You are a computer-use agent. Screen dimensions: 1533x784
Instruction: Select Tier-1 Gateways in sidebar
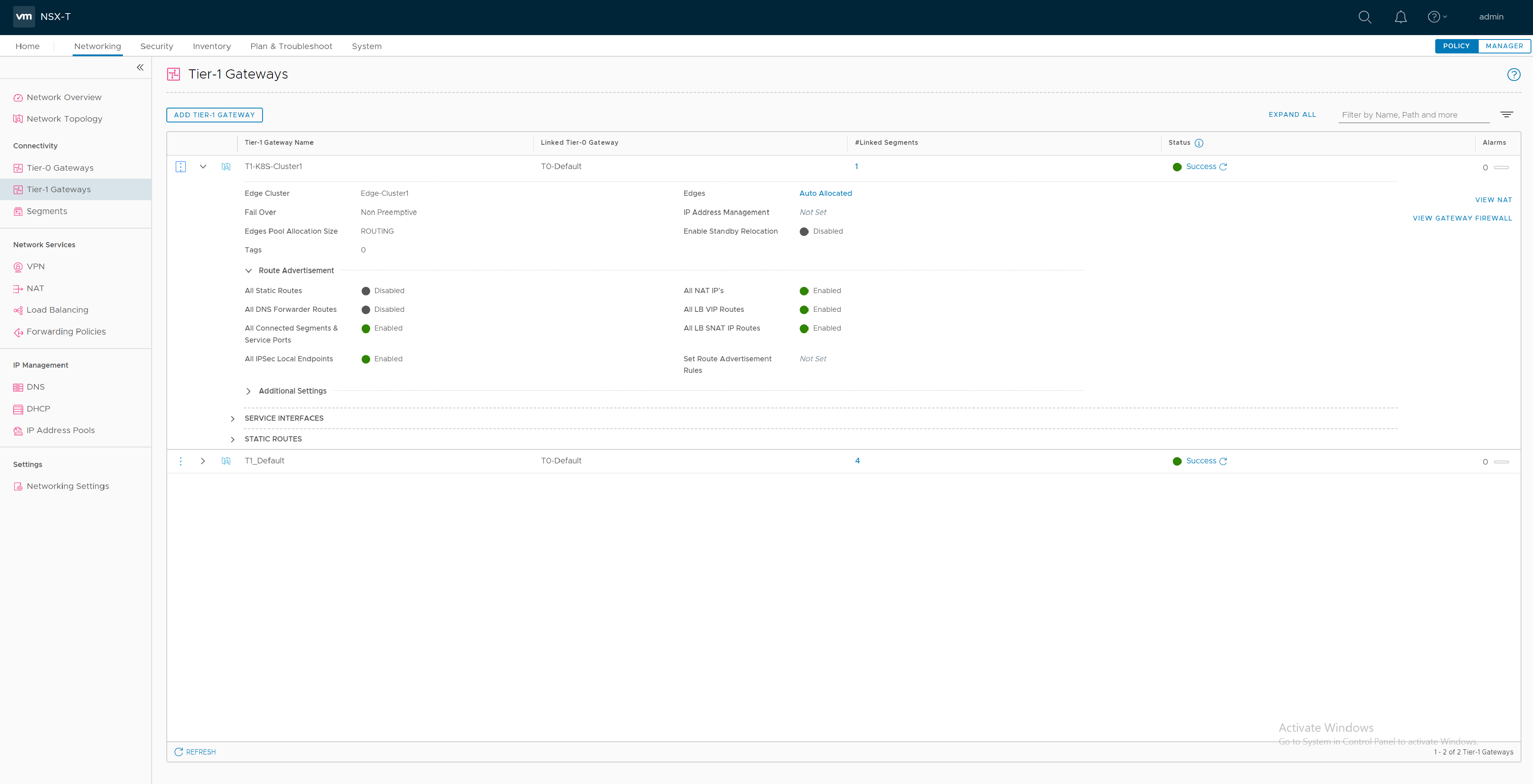75,190
